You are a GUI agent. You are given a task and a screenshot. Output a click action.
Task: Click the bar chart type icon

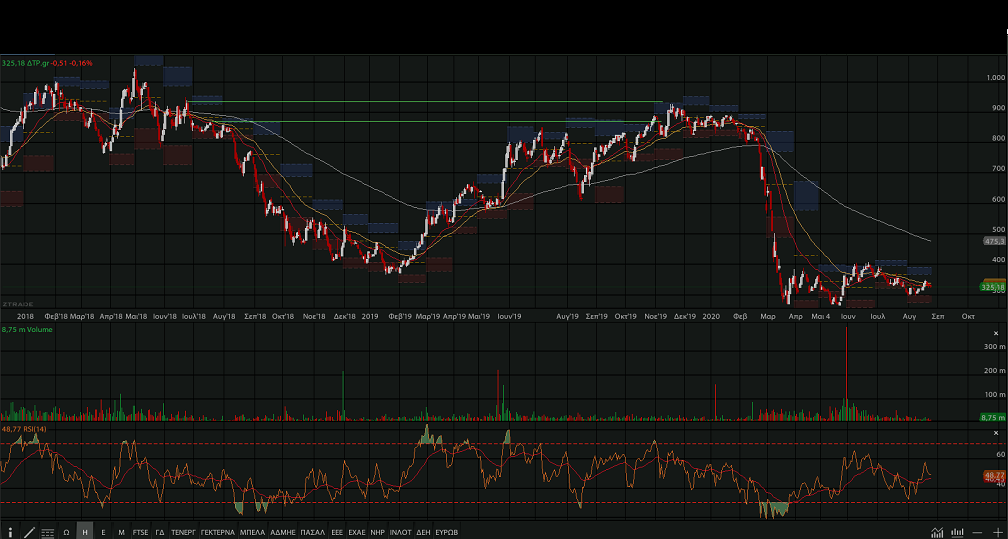coord(955,532)
